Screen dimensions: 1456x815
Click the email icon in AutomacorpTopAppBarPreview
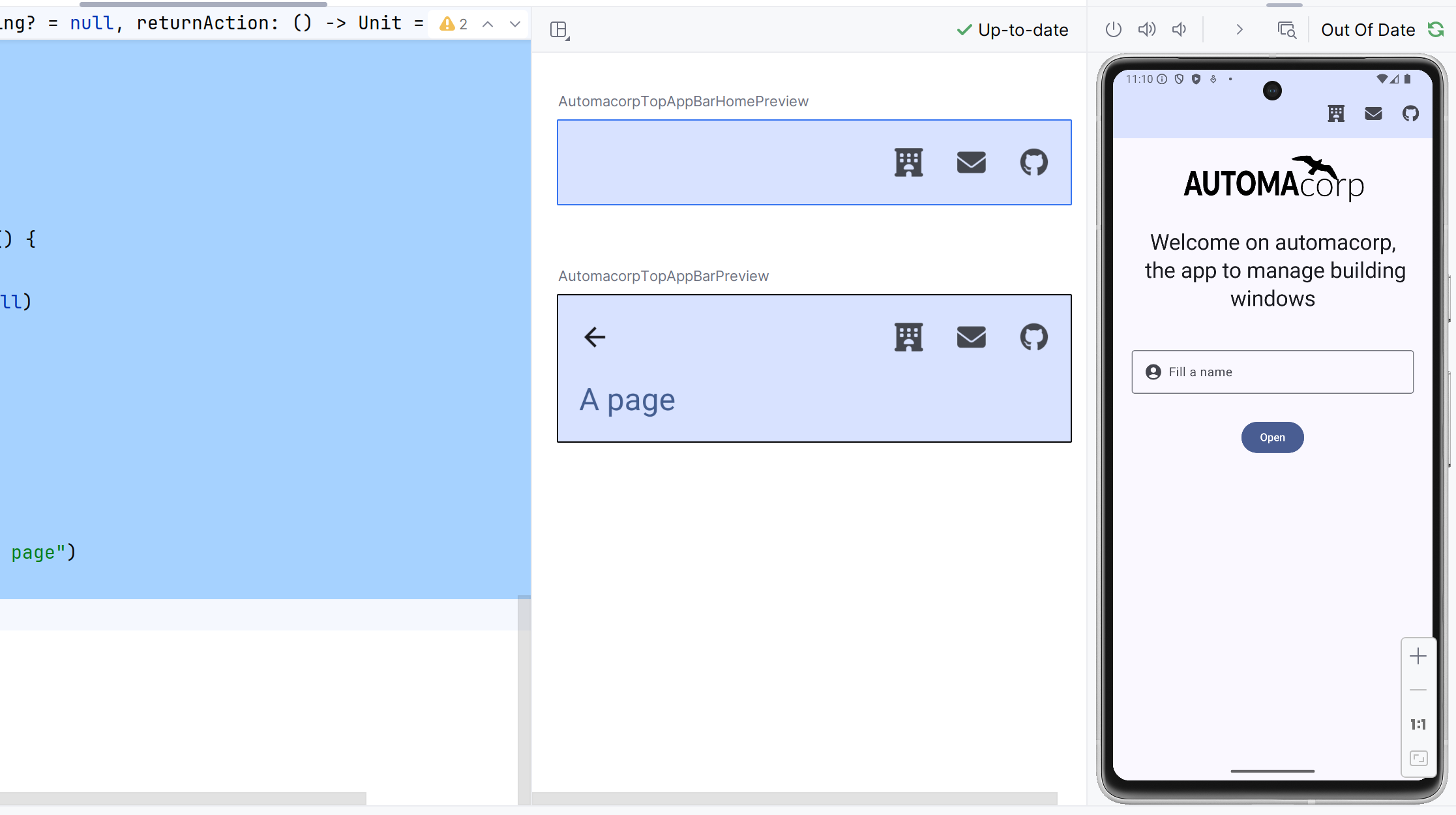tap(971, 337)
